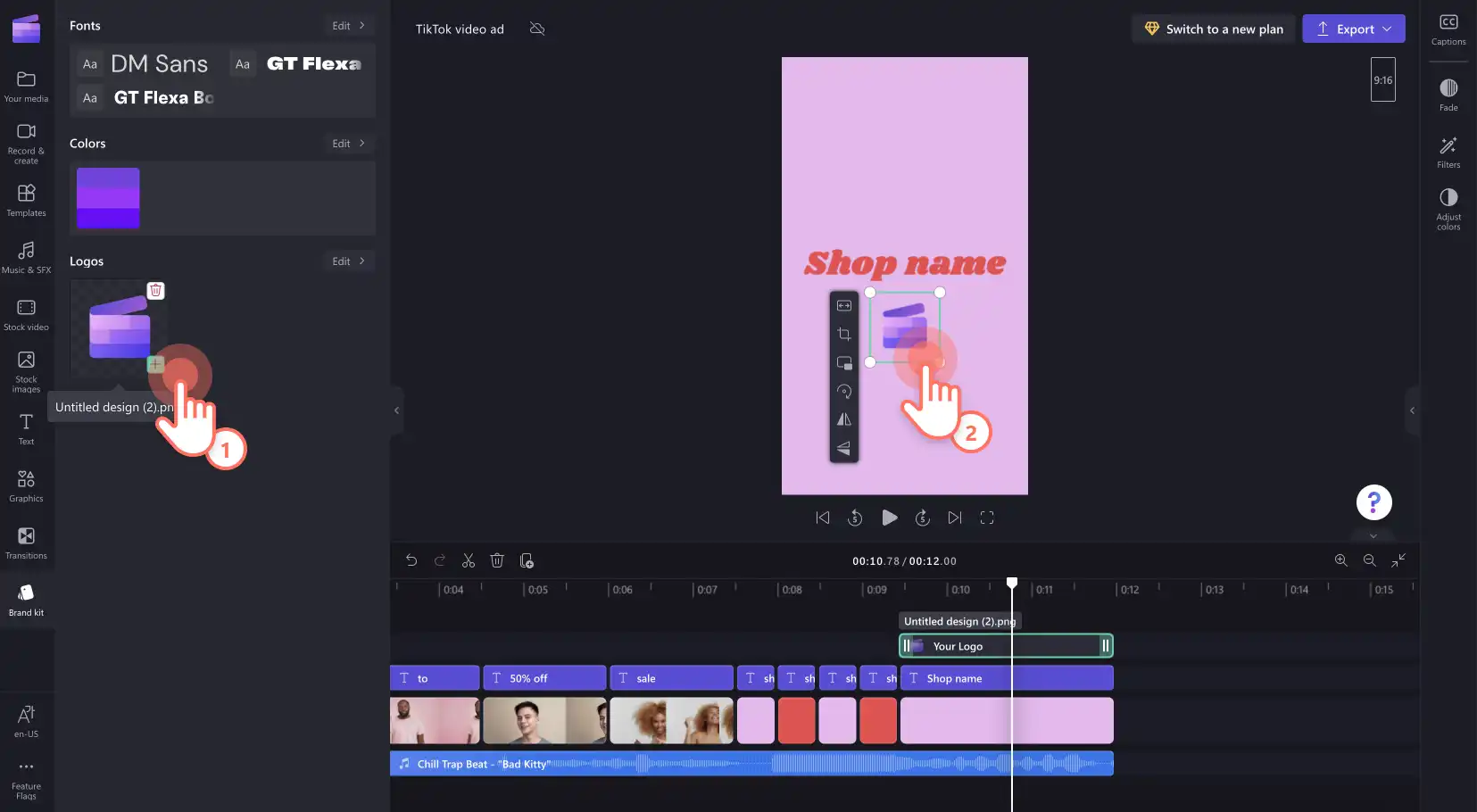Skip to the end of video
This screenshot has width=1477, height=812.
point(955,518)
